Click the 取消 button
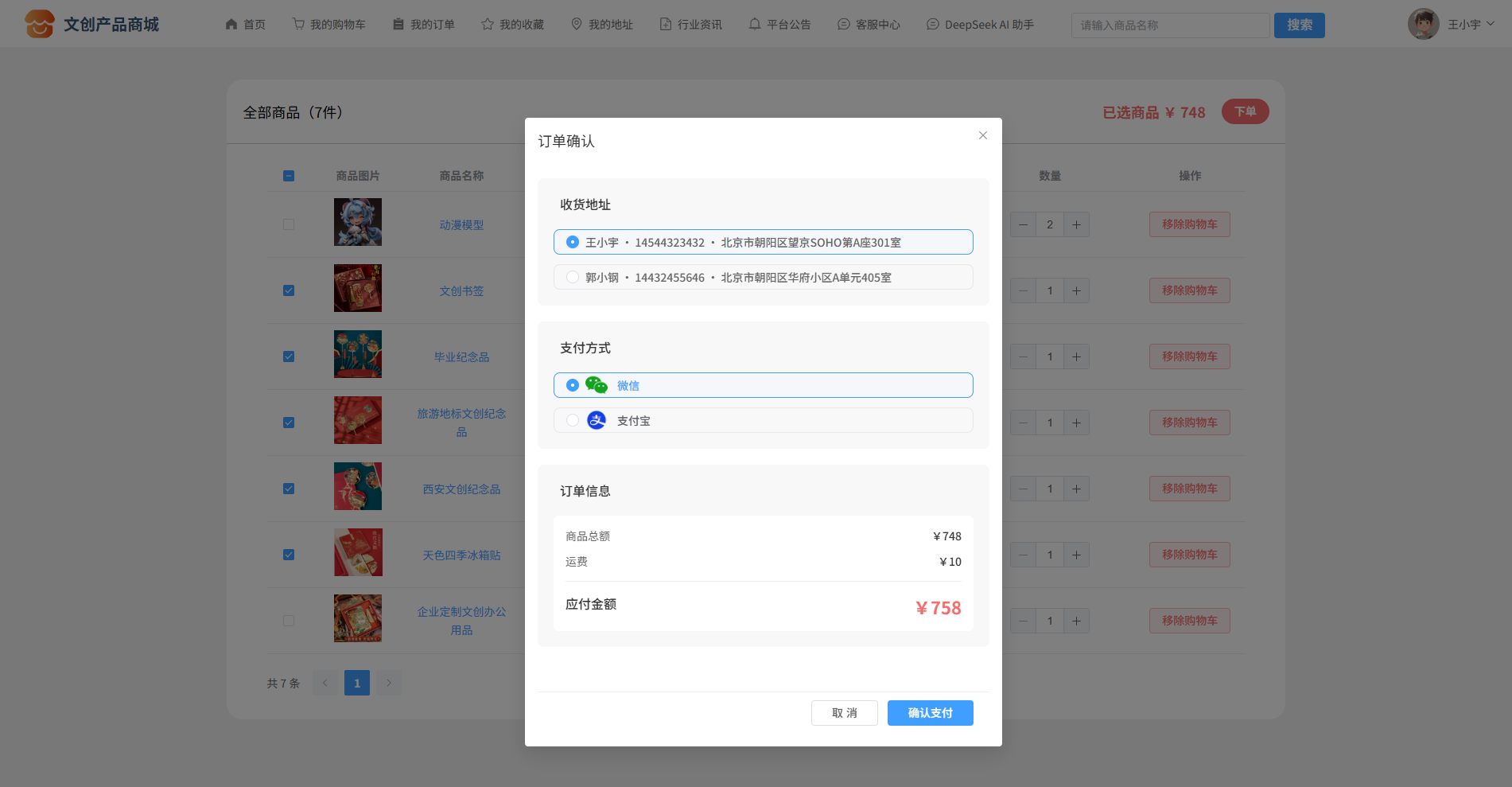 click(x=844, y=713)
